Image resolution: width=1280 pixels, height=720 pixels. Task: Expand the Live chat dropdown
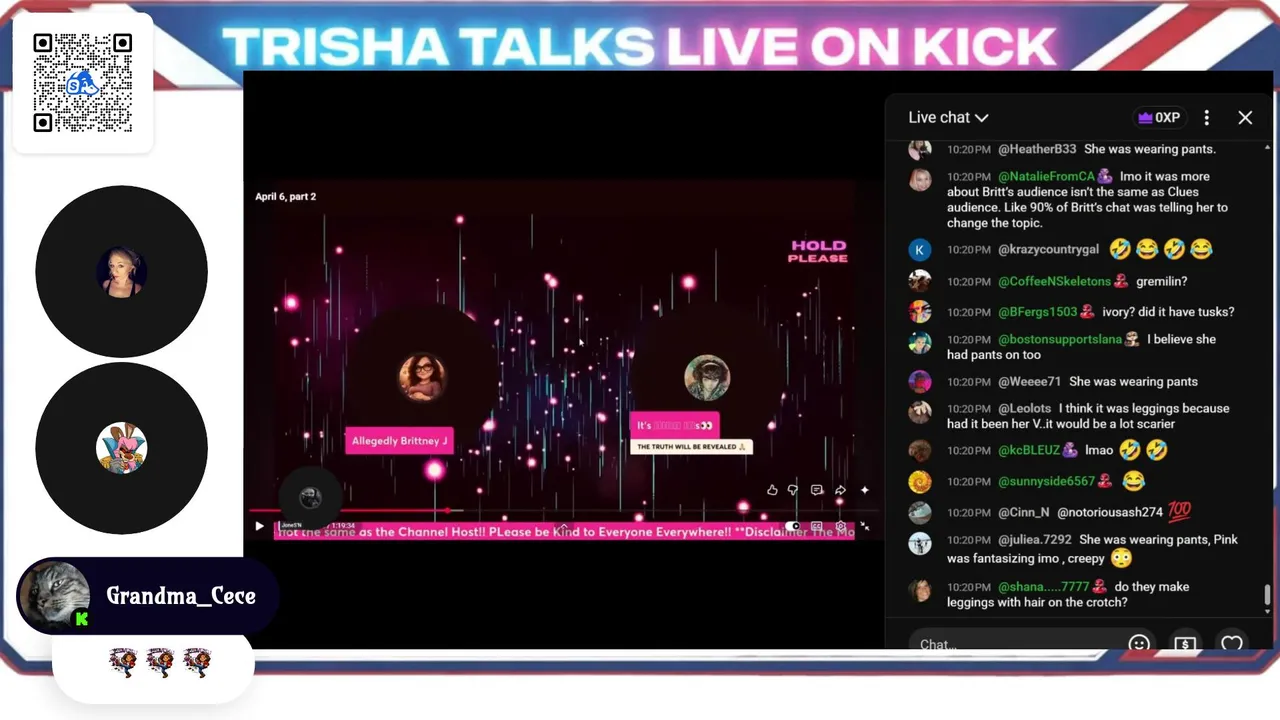948,117
